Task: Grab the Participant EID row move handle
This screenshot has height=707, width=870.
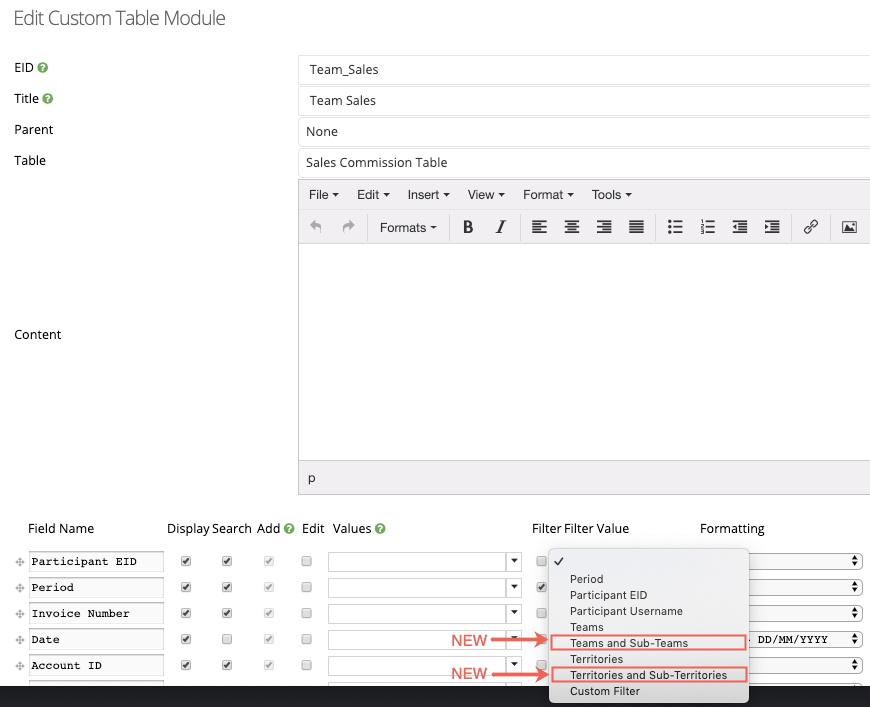Action: [20, 562]
